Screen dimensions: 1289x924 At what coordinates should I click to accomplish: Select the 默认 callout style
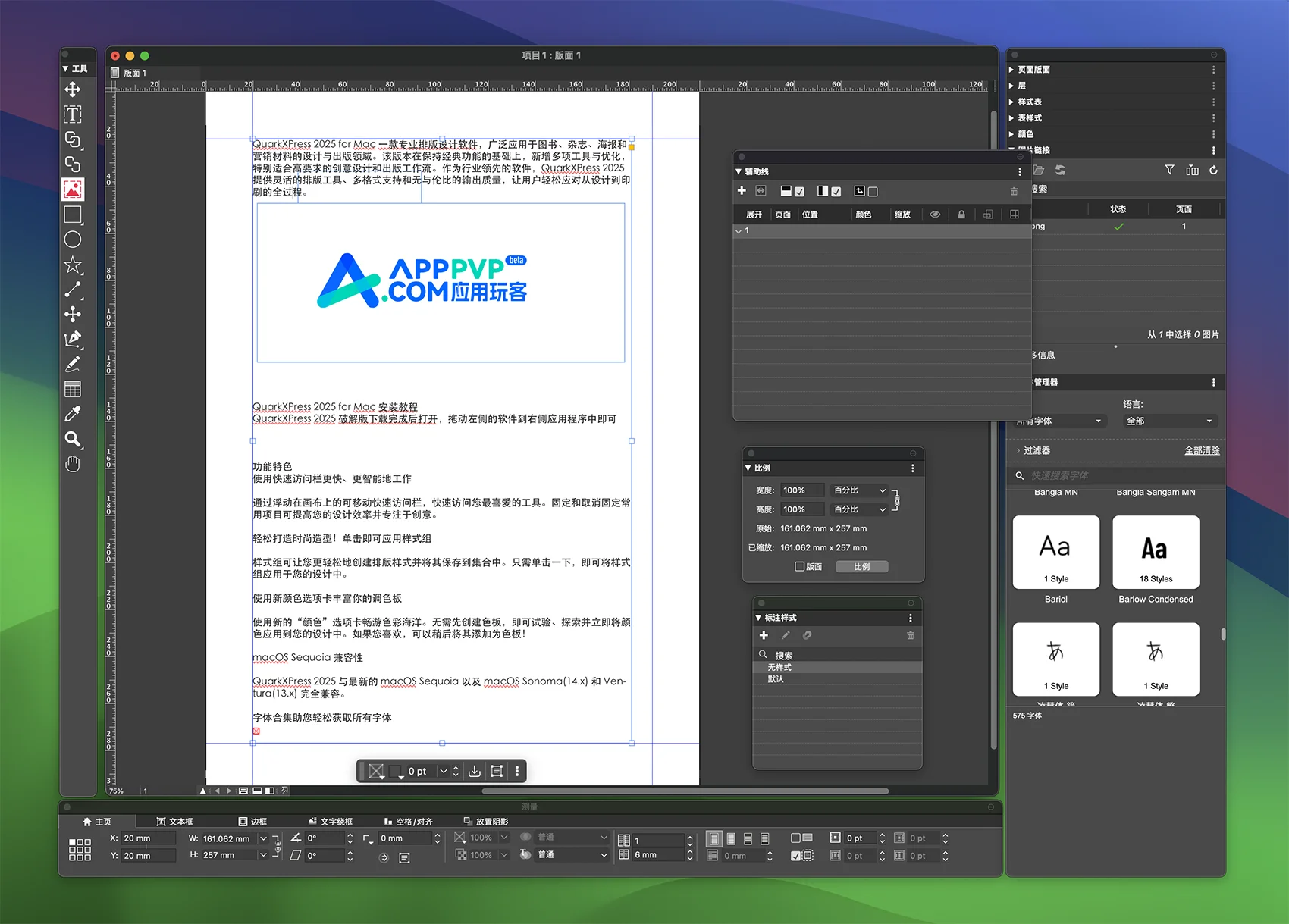click(x=837, y=679)
